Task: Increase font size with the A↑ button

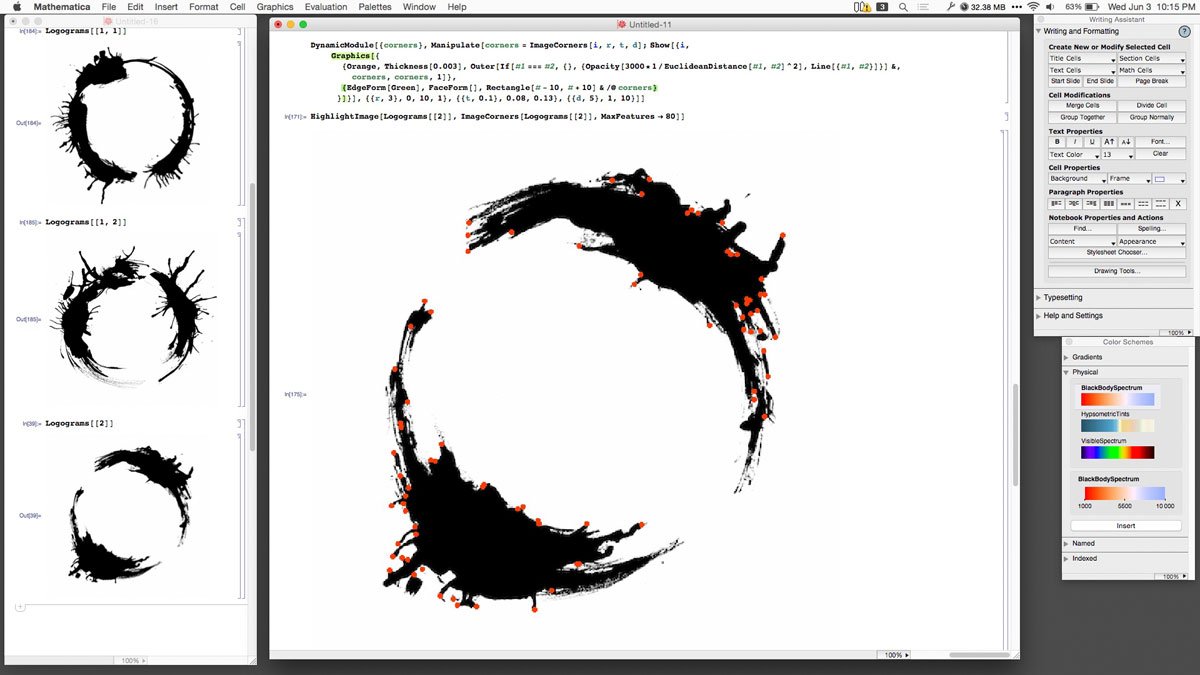Action: (1108, 142)
